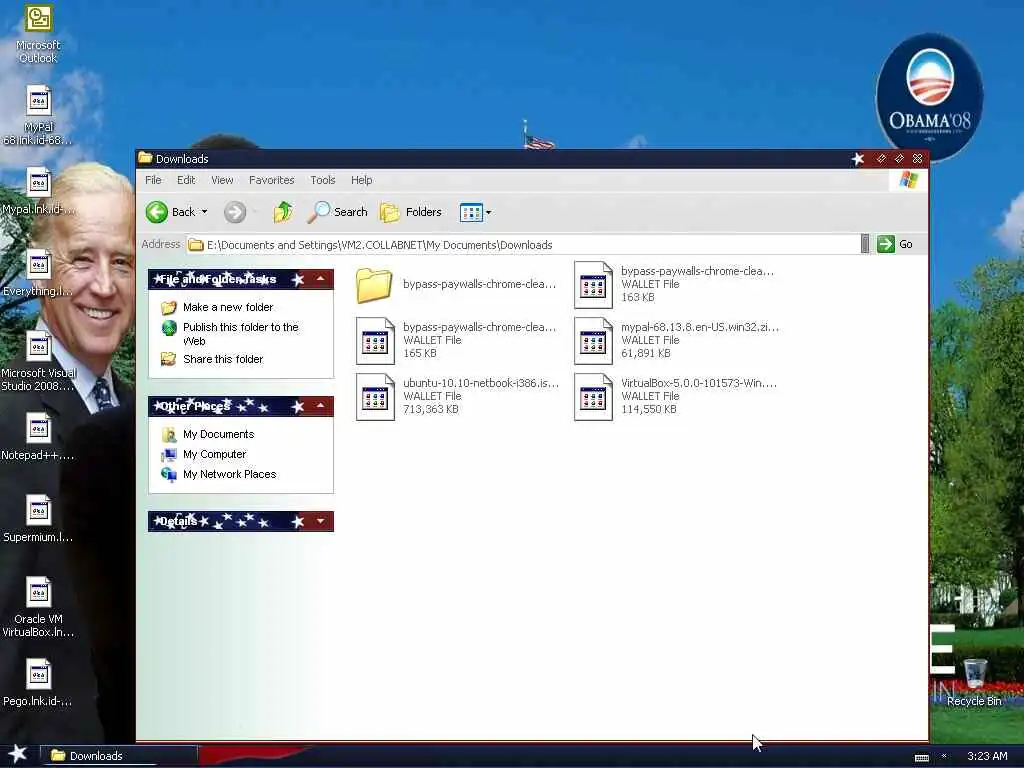Select the bypass-paywalls-chrome-clean folder icon
This screenshot has height=768, width=1024.
pos(374,285)
